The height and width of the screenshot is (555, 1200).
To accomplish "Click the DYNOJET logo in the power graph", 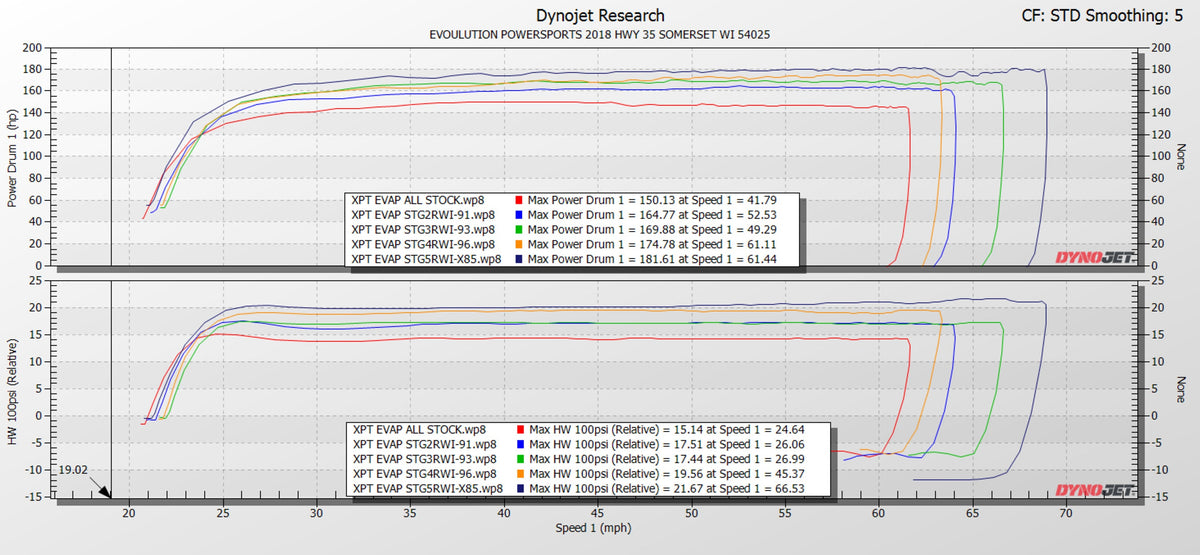I will point(1094,258).
